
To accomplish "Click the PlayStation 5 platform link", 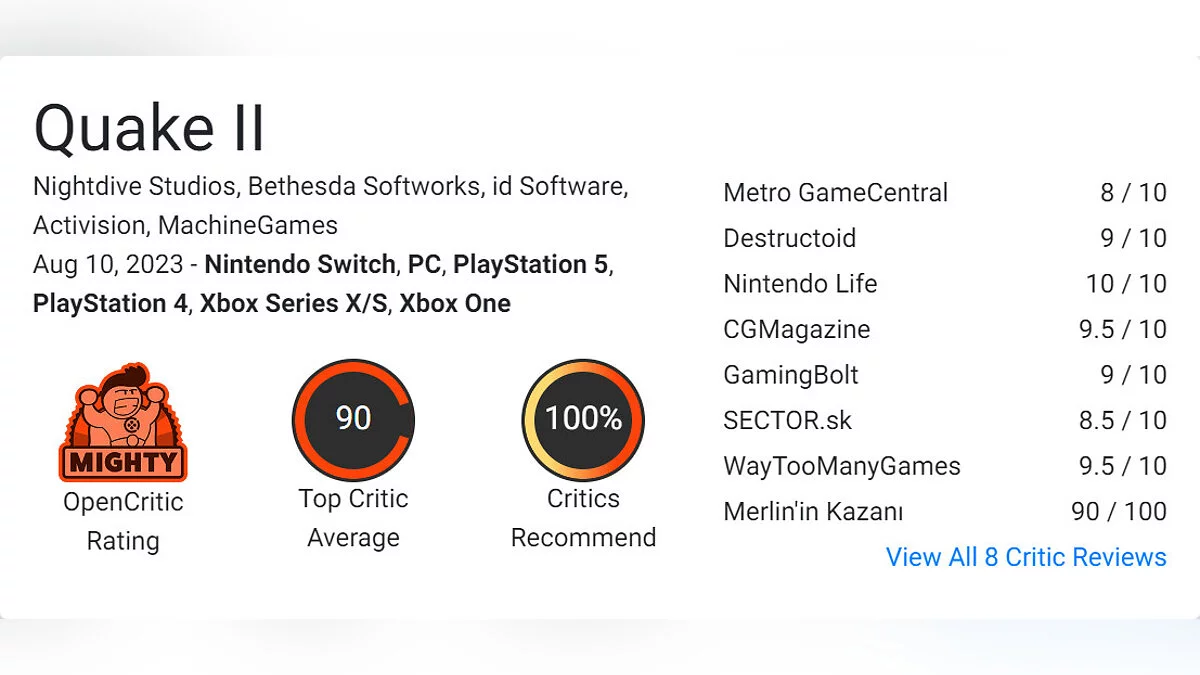I will [531, 265].
